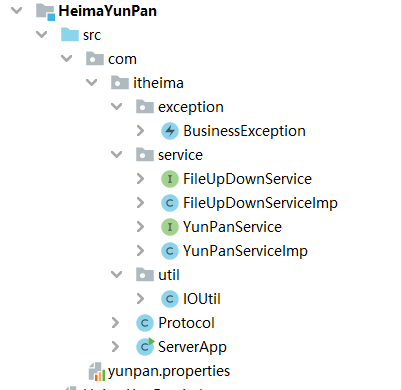Click the FileUpDownService interface icon

[x=170, y=179]
